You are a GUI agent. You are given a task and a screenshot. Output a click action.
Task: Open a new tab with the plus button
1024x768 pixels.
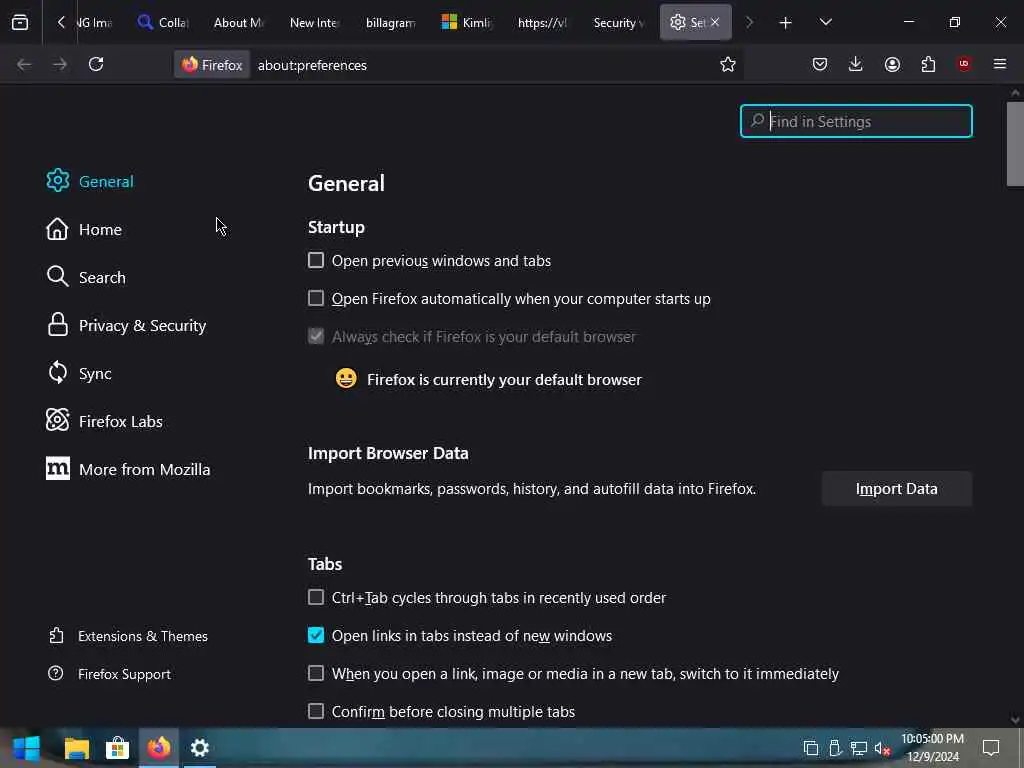click(x=785, y=23)
